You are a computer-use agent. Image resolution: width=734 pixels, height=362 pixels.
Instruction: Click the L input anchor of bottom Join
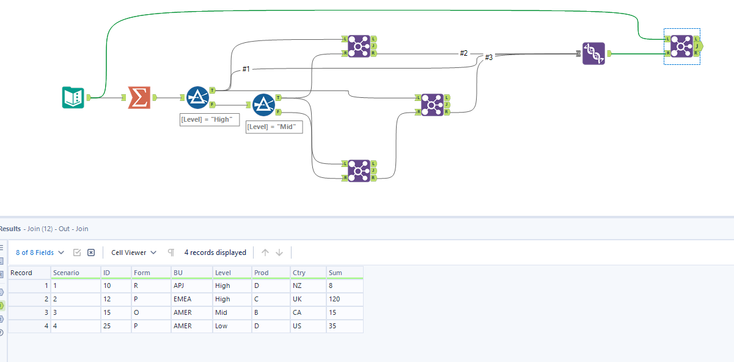[x=345, y=163]
